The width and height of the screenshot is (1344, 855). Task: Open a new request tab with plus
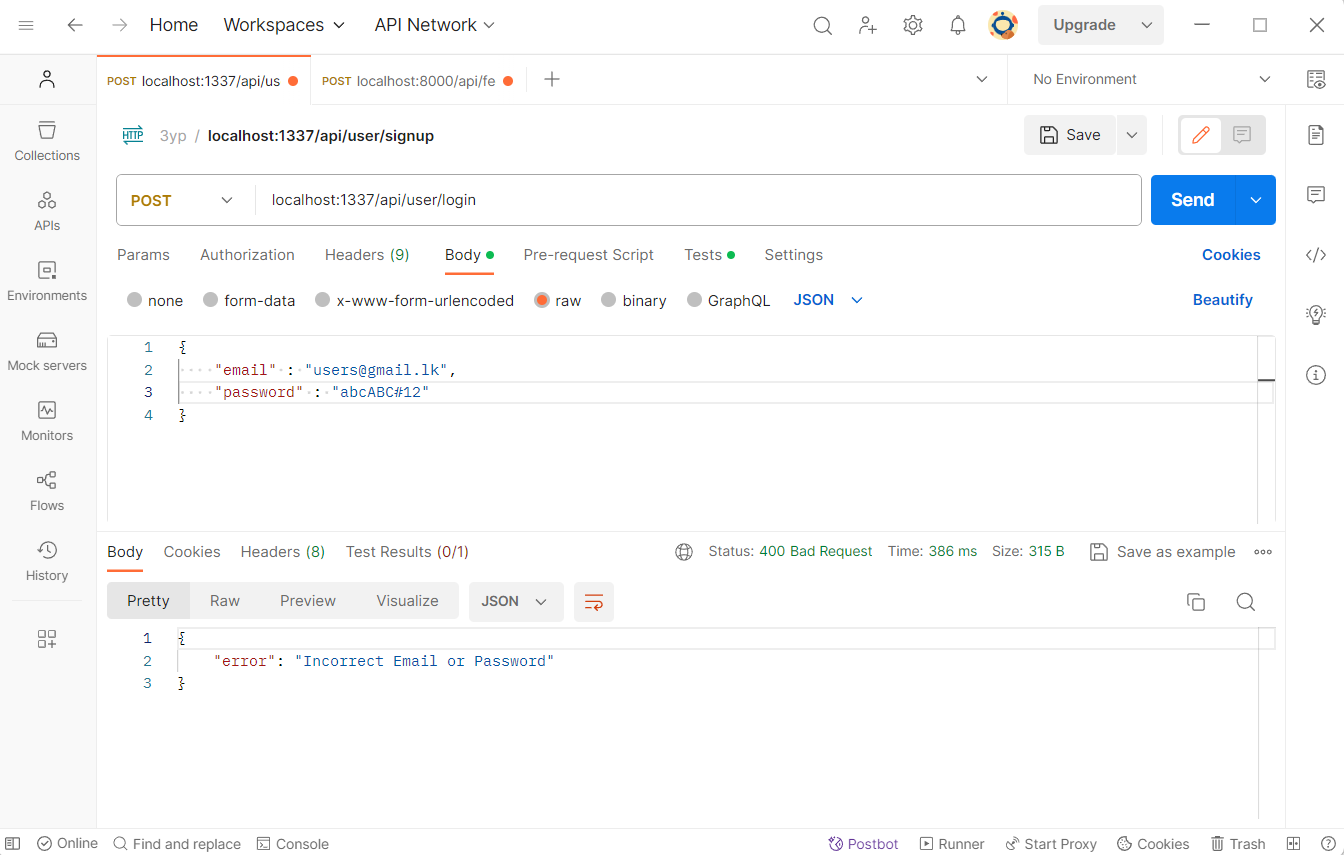click(x=551, y=79)
